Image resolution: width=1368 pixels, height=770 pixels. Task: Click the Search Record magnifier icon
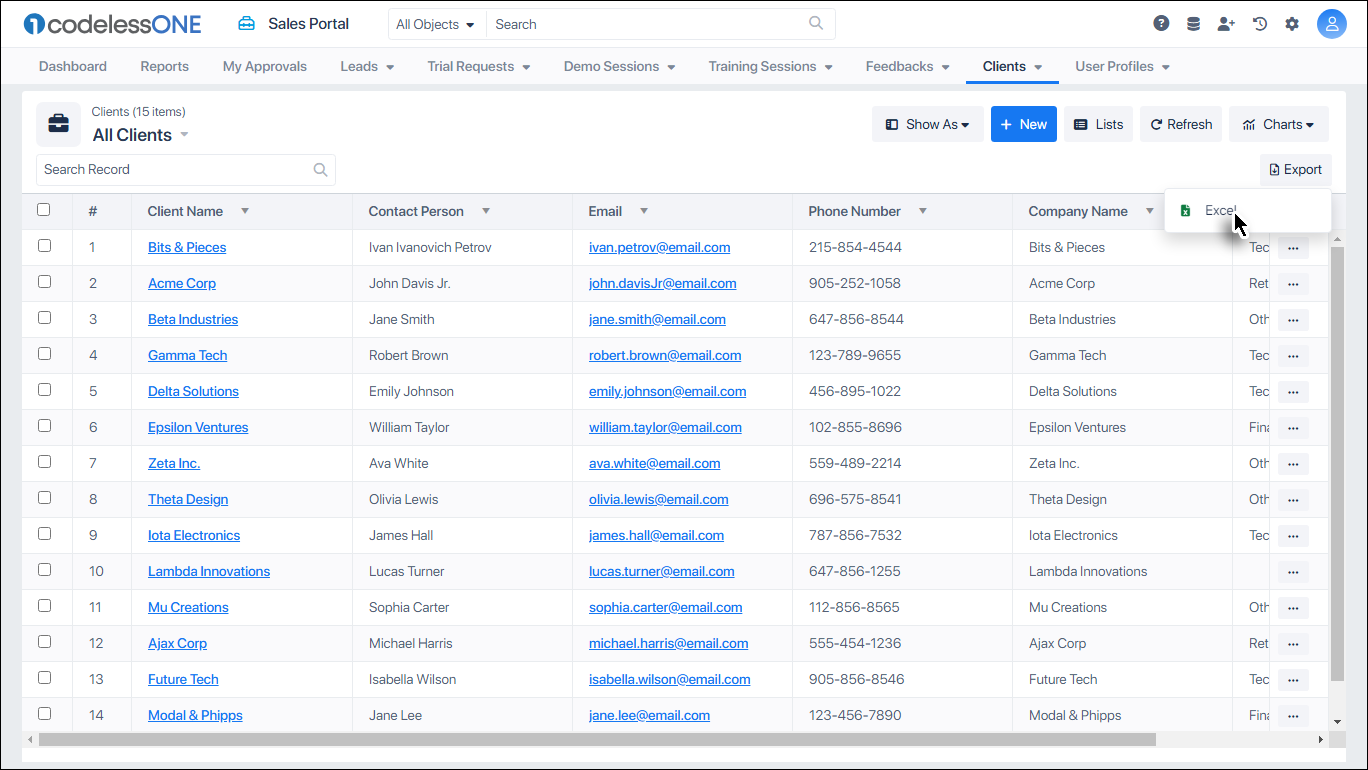coord(320,170)
